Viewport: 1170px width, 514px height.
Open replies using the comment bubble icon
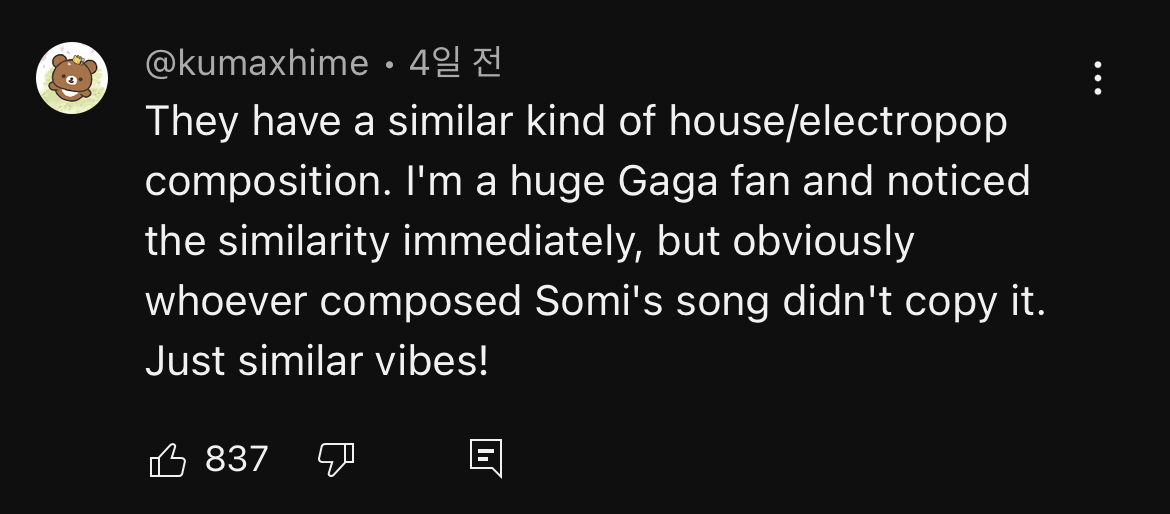tap(485, 458)
